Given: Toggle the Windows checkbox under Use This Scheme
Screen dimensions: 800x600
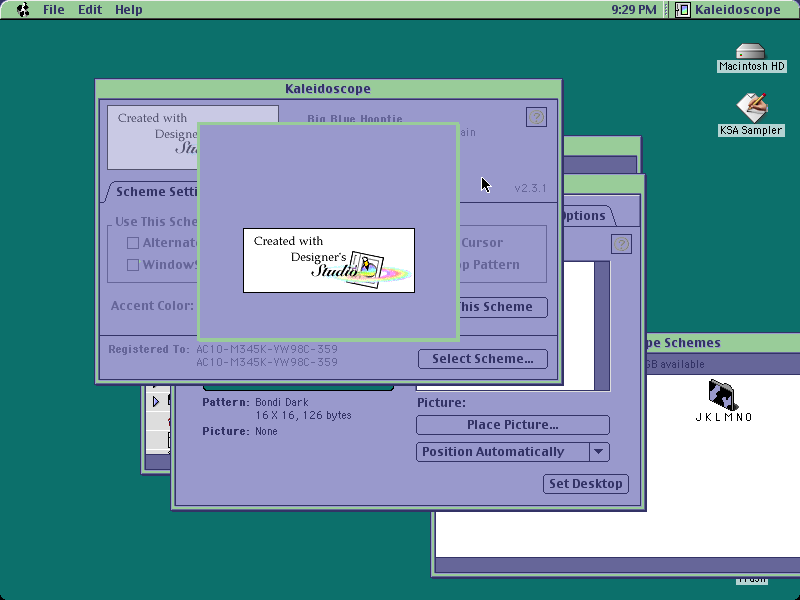Looking at the screenshot, I should tap(133, 265).
